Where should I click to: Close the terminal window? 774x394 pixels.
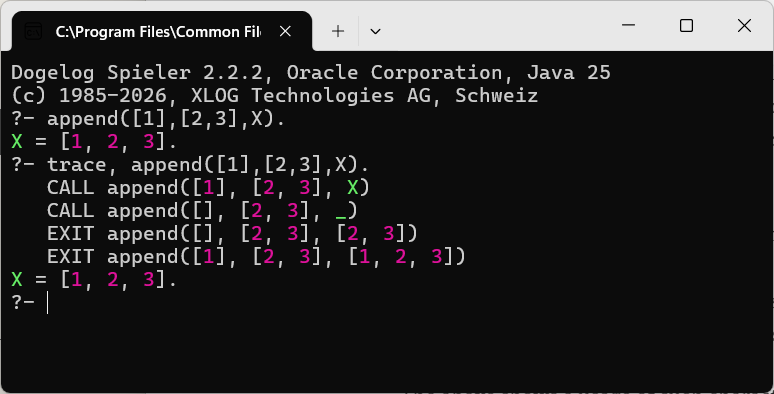744,25
